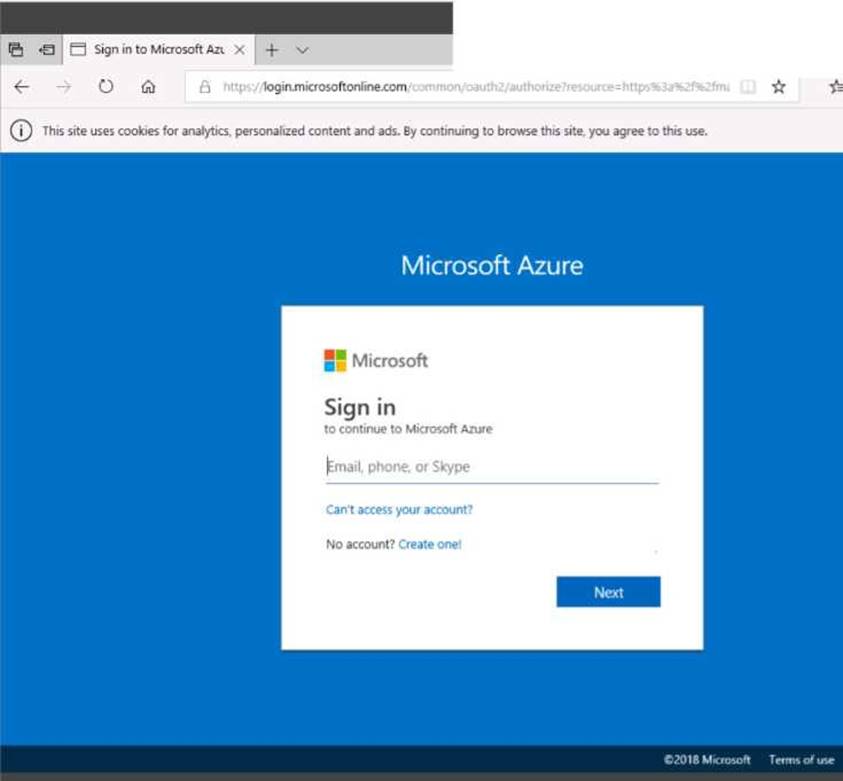Screen dimensions: 843x781
Task: Add this page to favorites star
Action: pos(778,87)
